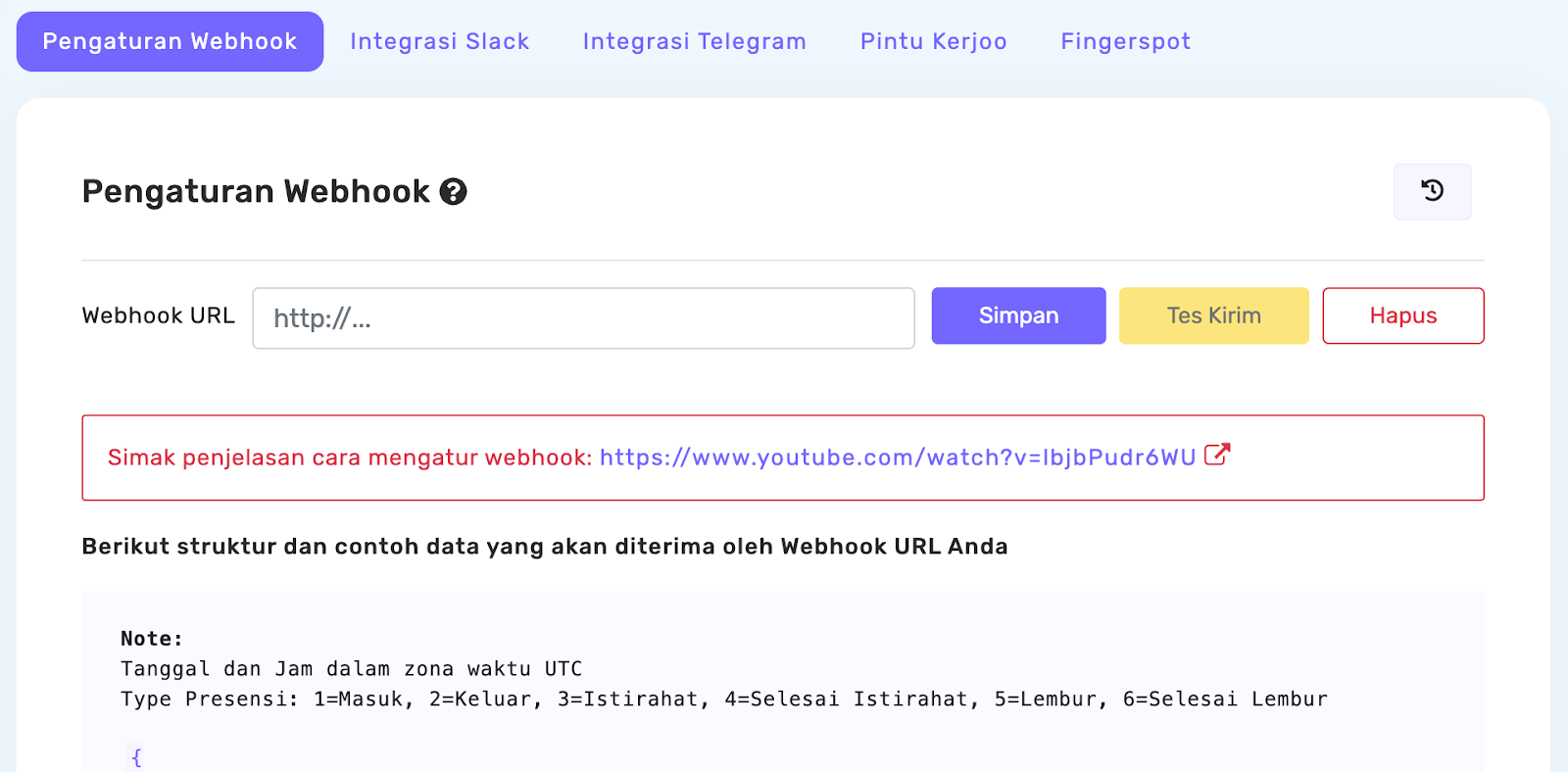Screen dimensions: 1568x772
Task: Open the Fingerspot tab
Action: [x=1125, y=41]
